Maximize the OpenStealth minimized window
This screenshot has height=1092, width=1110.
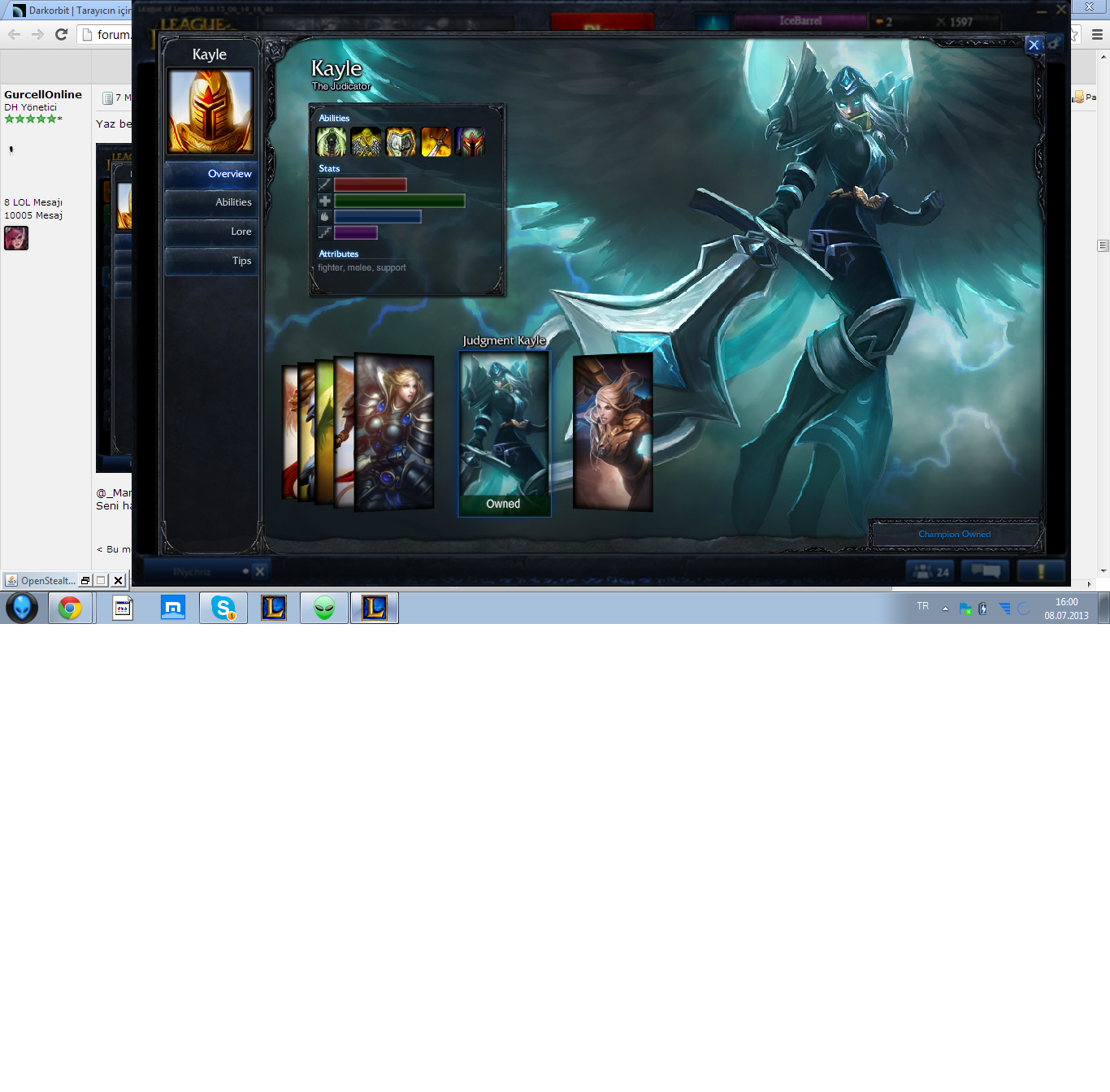[101, 580]
